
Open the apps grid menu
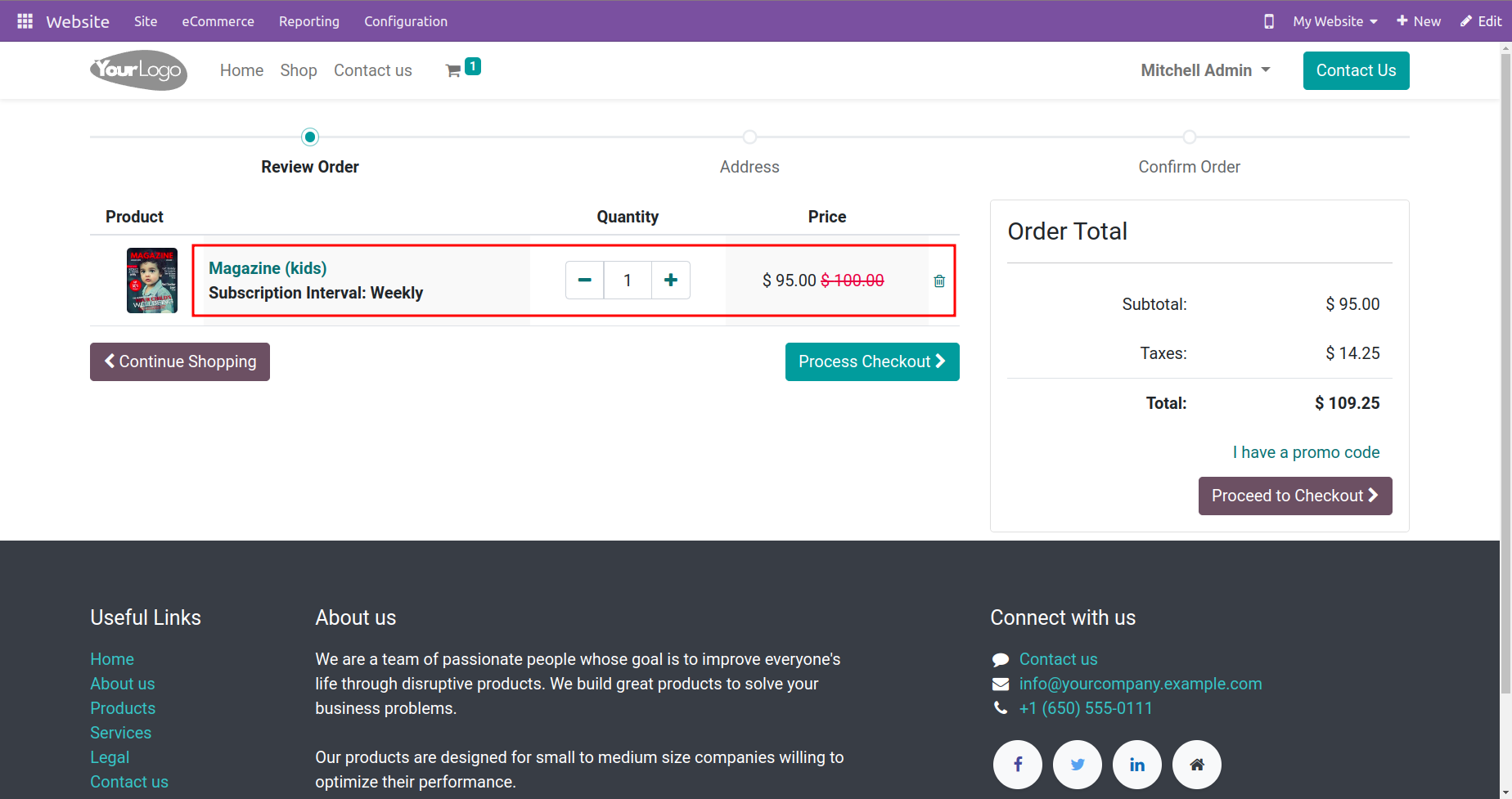coord(25,21)
